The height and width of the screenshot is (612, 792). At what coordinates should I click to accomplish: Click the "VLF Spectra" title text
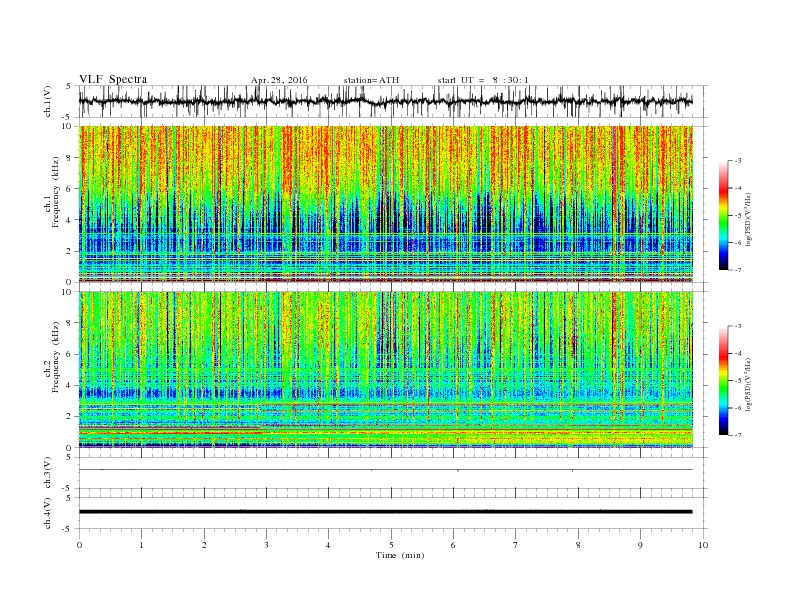113,79
